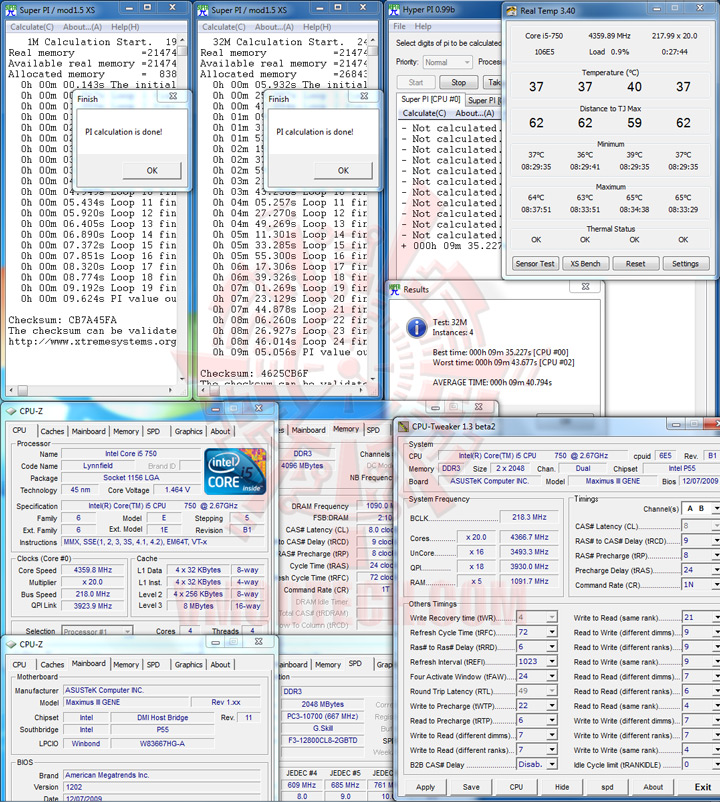This screenshot has width=720, height=802.
Task: Open the Priority dropdown in Hyper PI
Action: coord(447,62)
